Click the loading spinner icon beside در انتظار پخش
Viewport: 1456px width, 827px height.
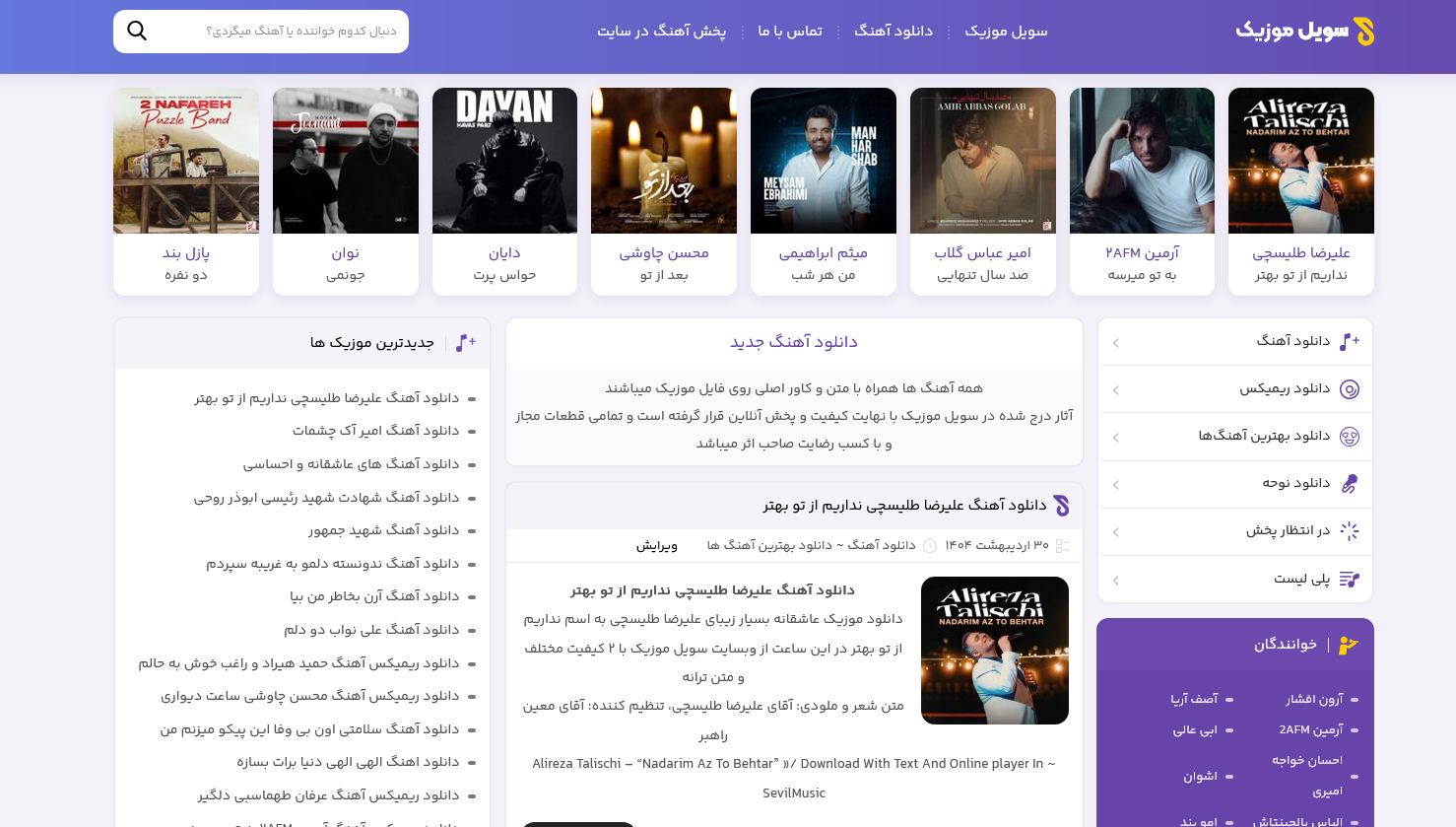1350,531
